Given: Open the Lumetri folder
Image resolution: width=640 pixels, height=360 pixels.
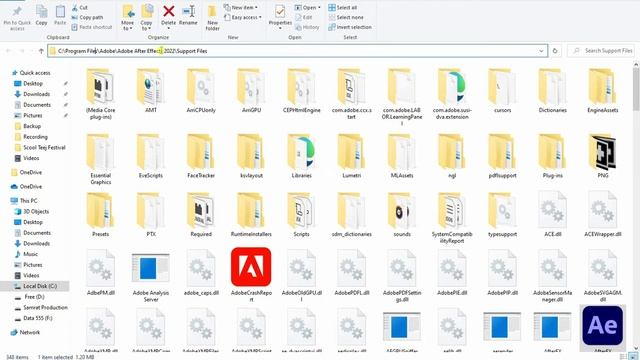Looking at the screenshot, I should pyautogui.click(x=351, y=157).
